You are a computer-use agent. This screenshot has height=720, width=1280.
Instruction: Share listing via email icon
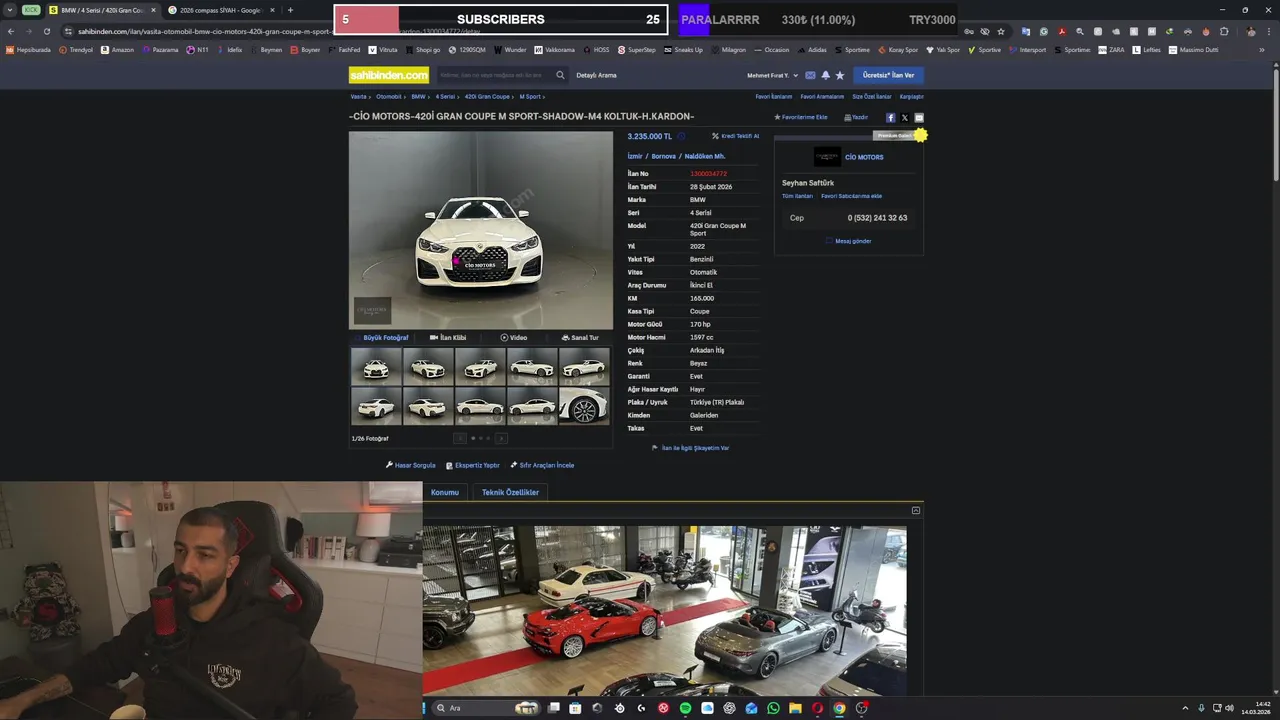[919, 118]
